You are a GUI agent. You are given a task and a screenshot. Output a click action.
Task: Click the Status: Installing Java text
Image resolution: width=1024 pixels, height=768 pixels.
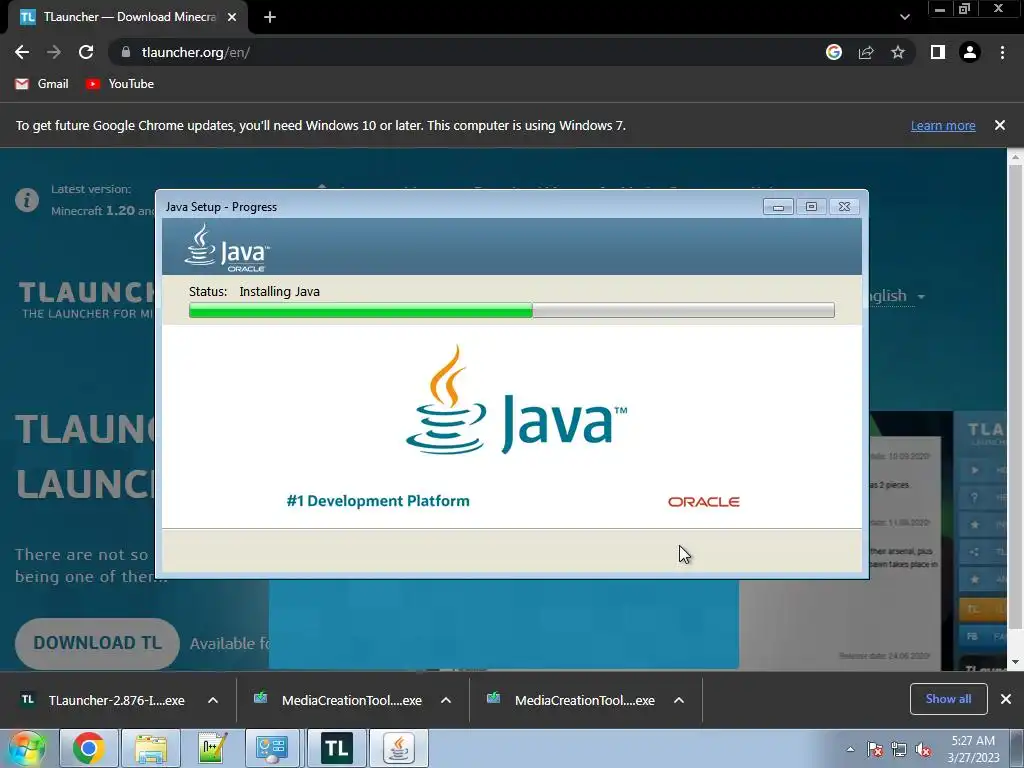coord(254,291)
